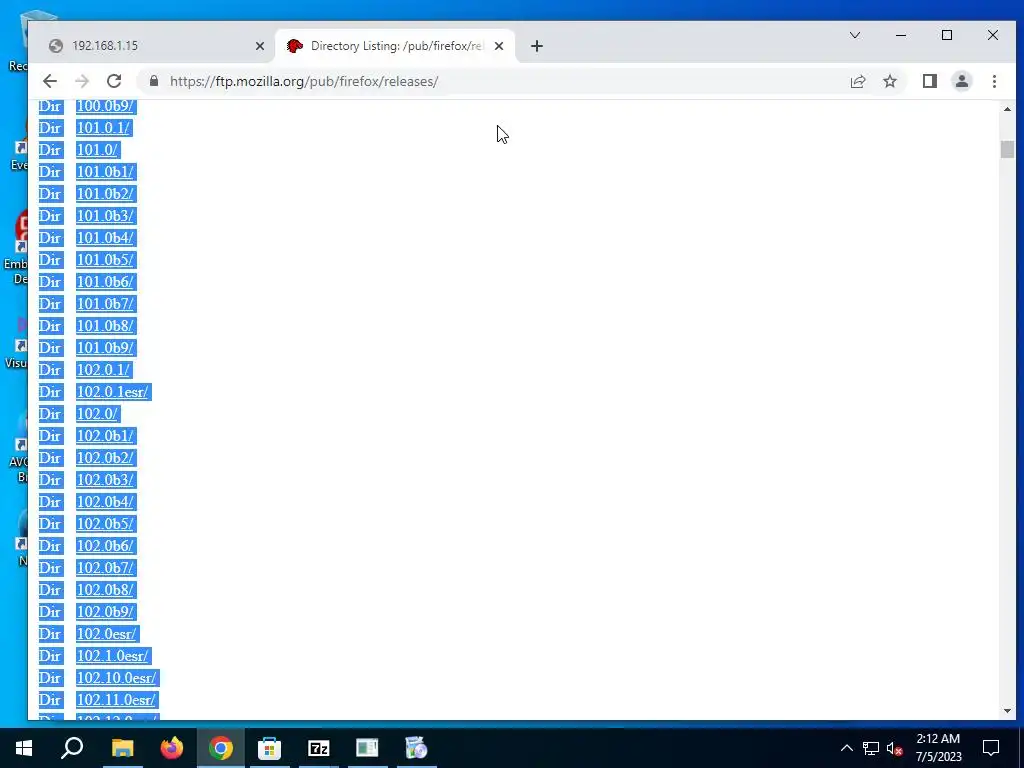
Task: Open taskbar Search
Action: 72,748
